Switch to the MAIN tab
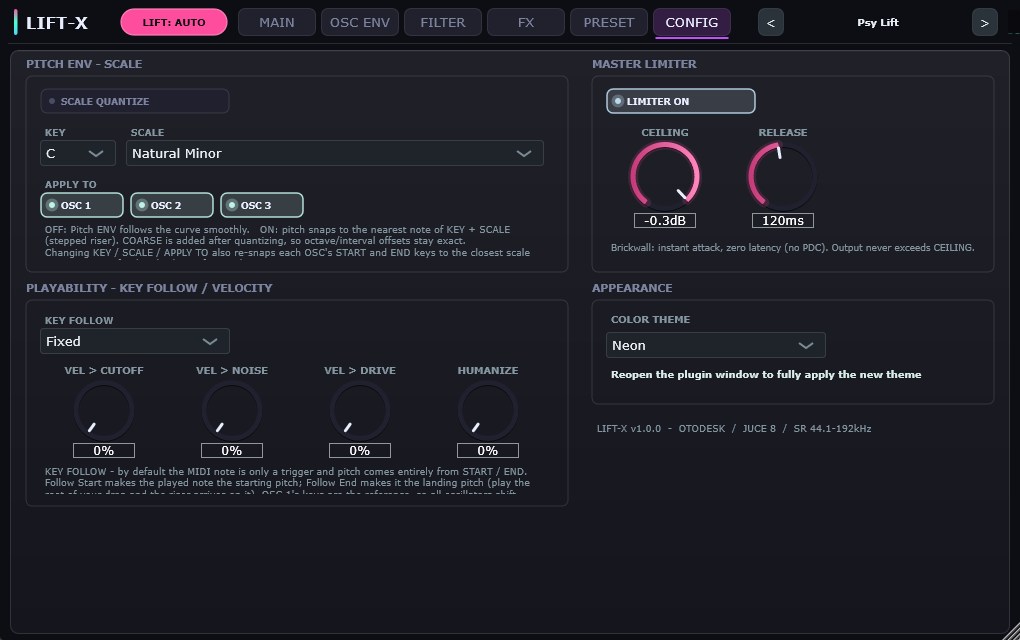1020x640 pixels. 276,23
